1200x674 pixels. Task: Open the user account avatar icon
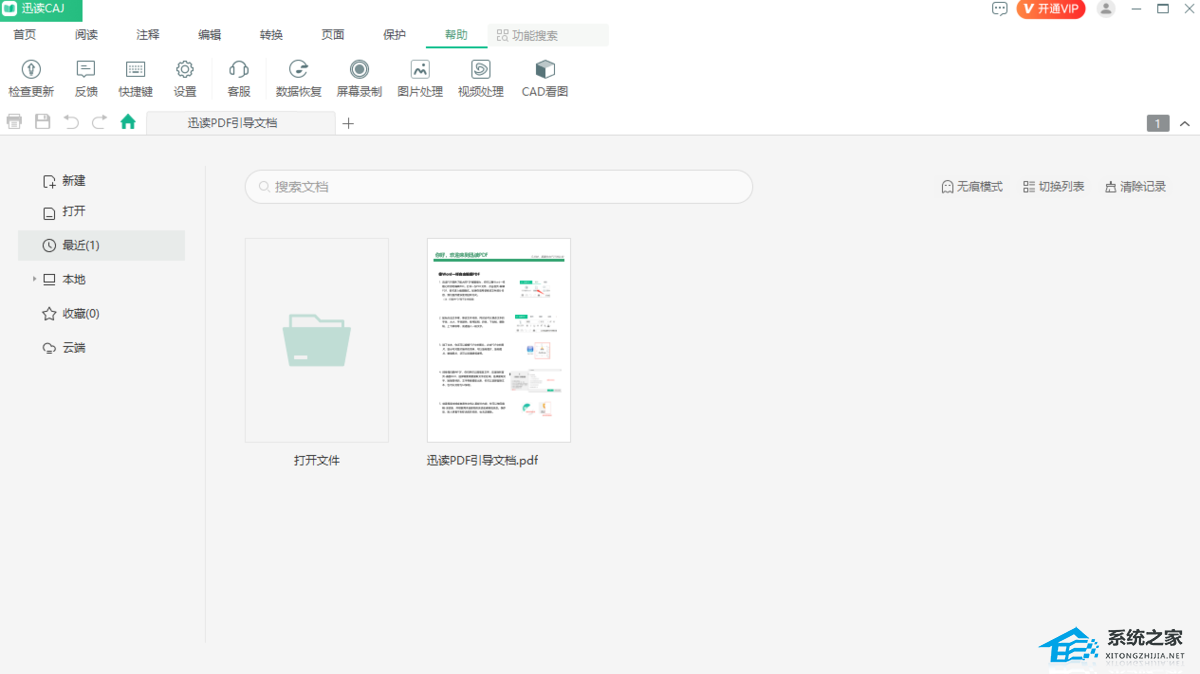(1105, 9)
